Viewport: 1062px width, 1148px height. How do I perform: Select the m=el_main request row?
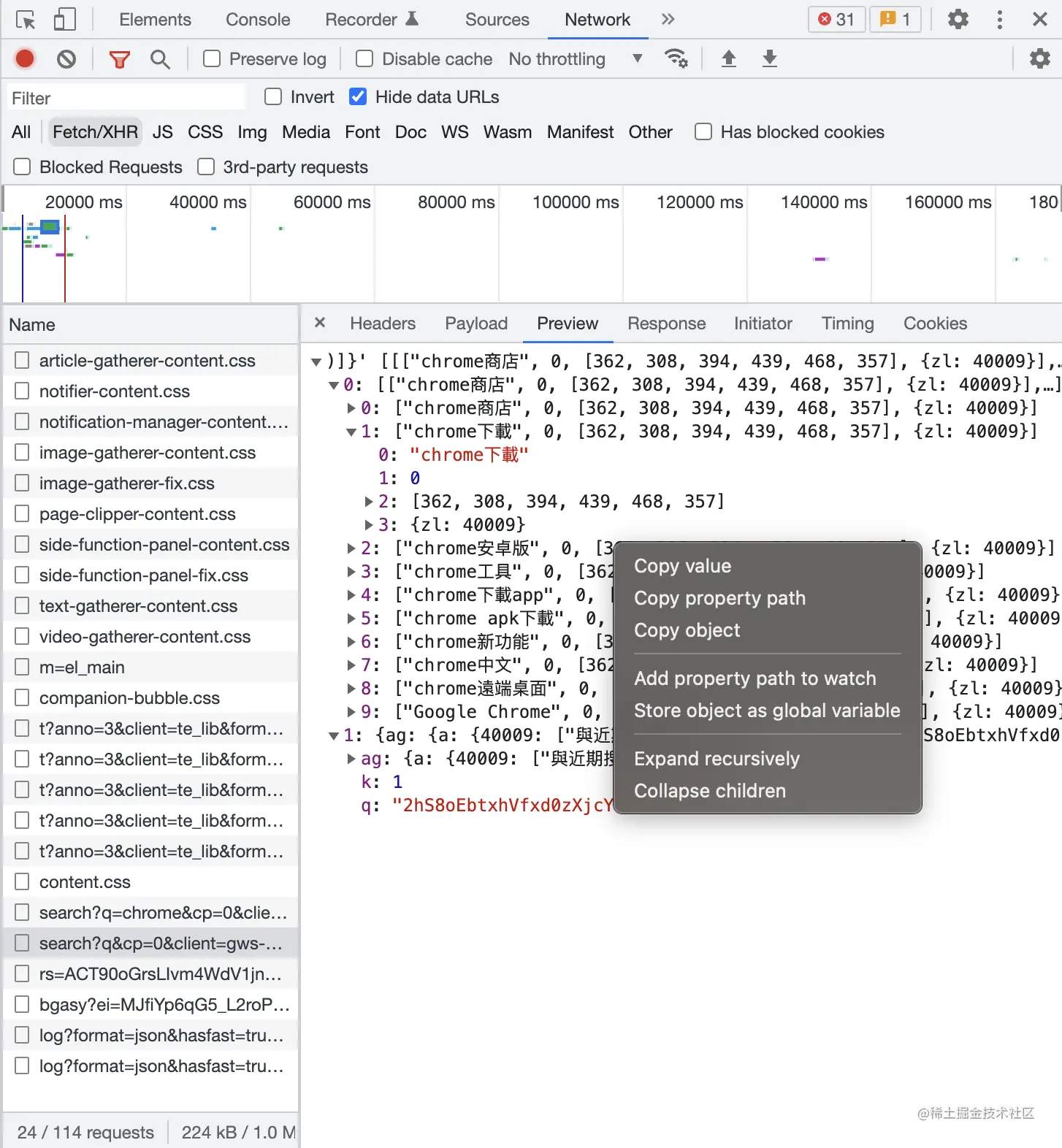pyautogui.click(x=150, y=667)
